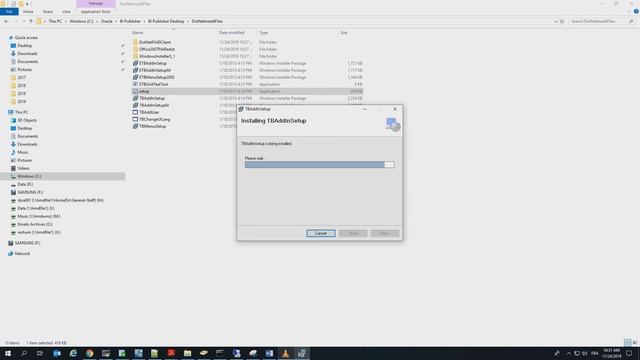Sort files by the Name column

138,33
